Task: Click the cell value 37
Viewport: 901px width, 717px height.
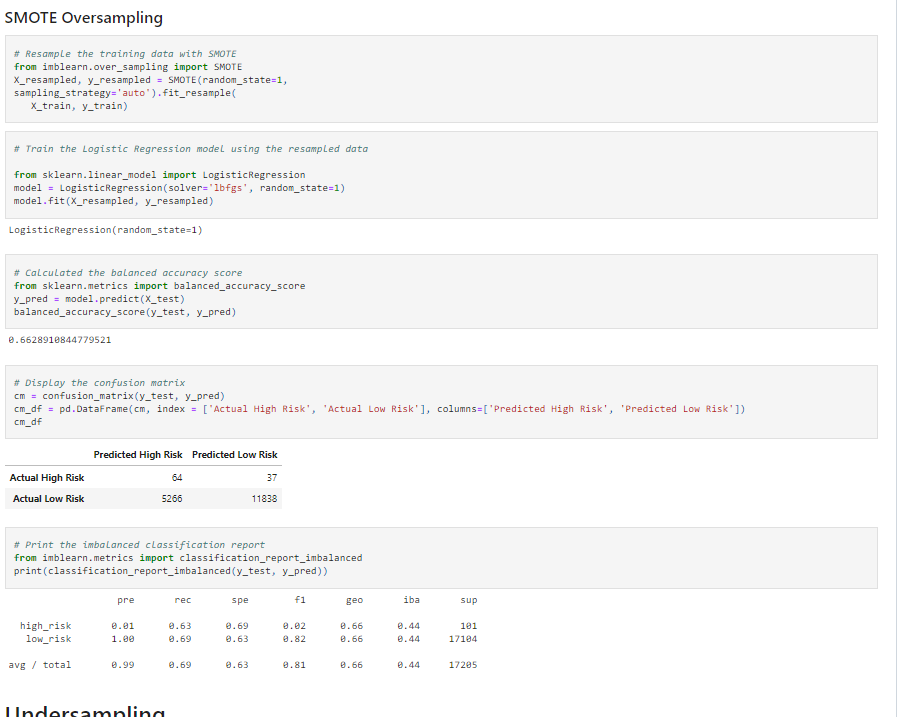Action: click(x=272, y=478)
